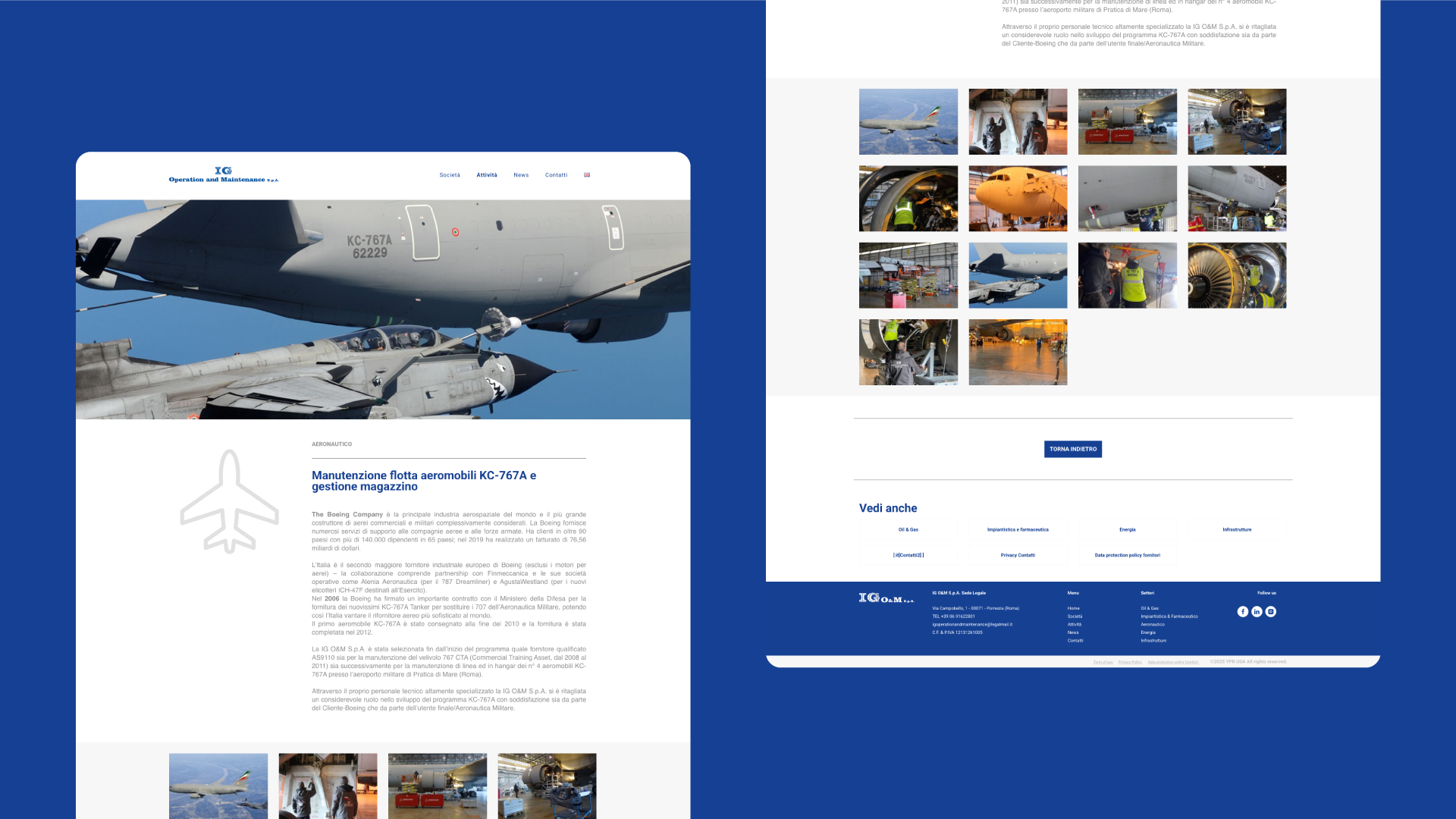Open right gallery thumbnail of crew under fuselage

[x=1237, y=199]
